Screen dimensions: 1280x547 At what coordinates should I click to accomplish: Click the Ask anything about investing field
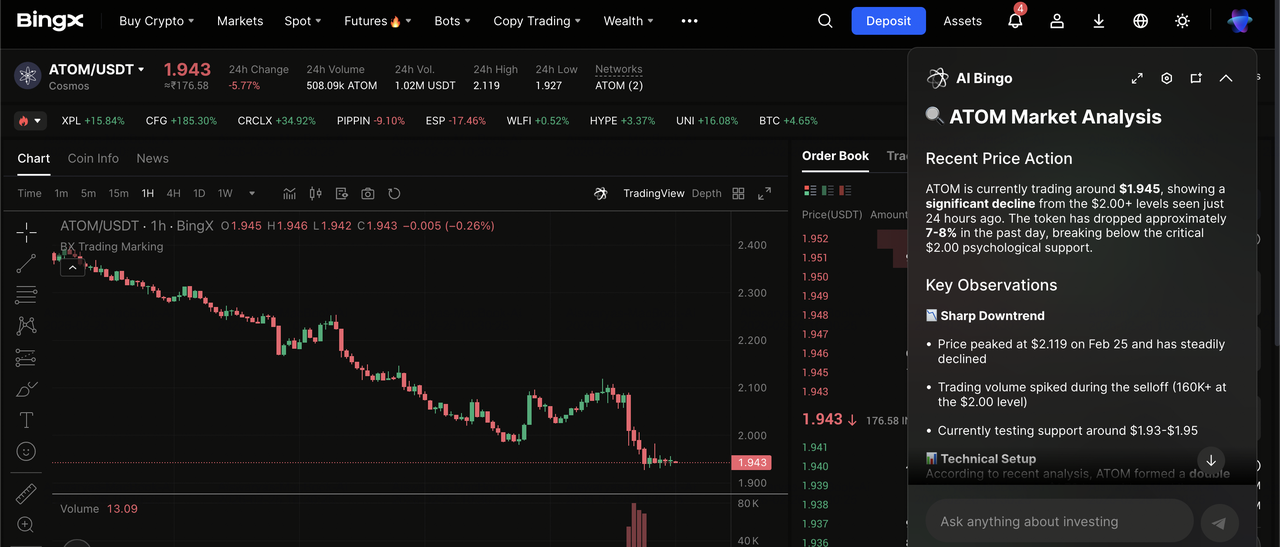click(x=1058, y=521)
